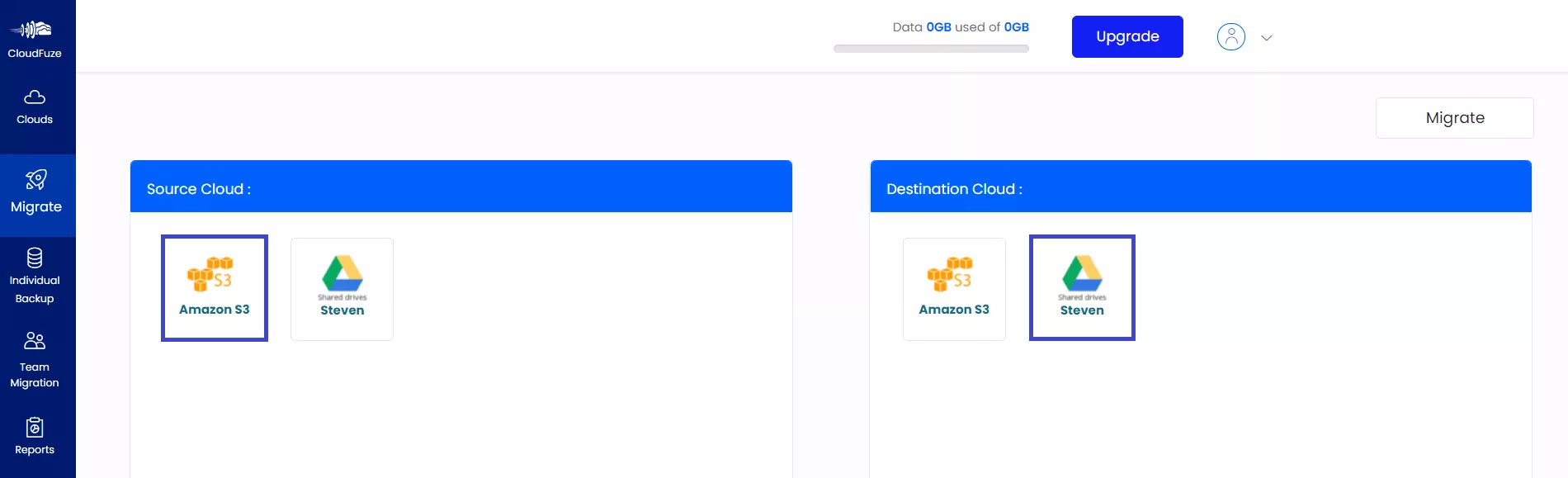Viewport: 1568px width, 478px height.
Task: Click the CloudFuze logo
Action: [x=35, y=39]
